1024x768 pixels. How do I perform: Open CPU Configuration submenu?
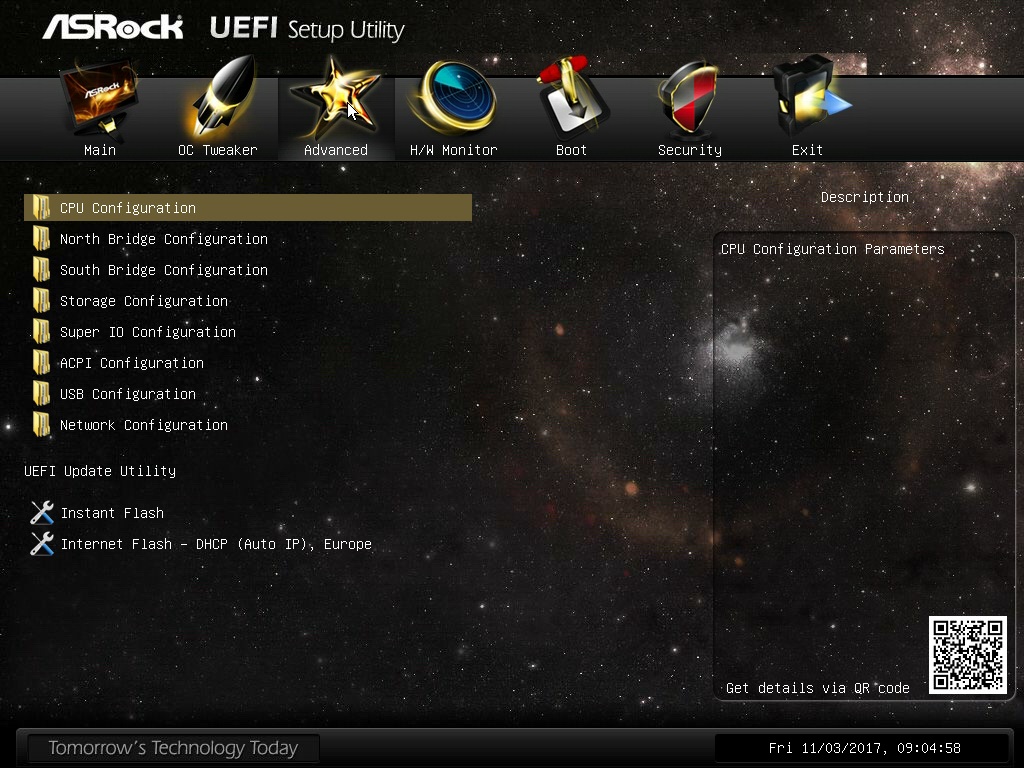click(248, 208)
